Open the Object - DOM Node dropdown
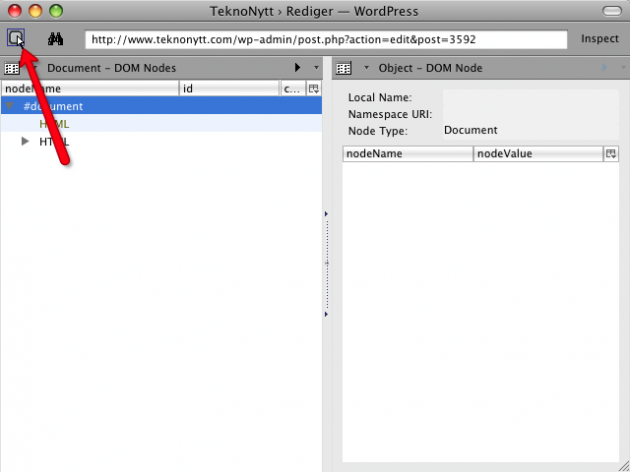 [366, 68]
